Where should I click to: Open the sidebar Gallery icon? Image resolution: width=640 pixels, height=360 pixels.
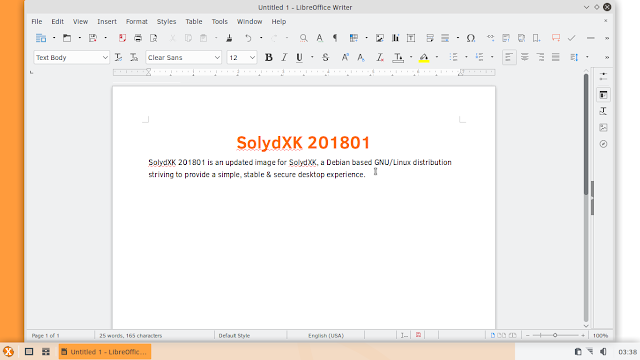click(x=603, y=128)
